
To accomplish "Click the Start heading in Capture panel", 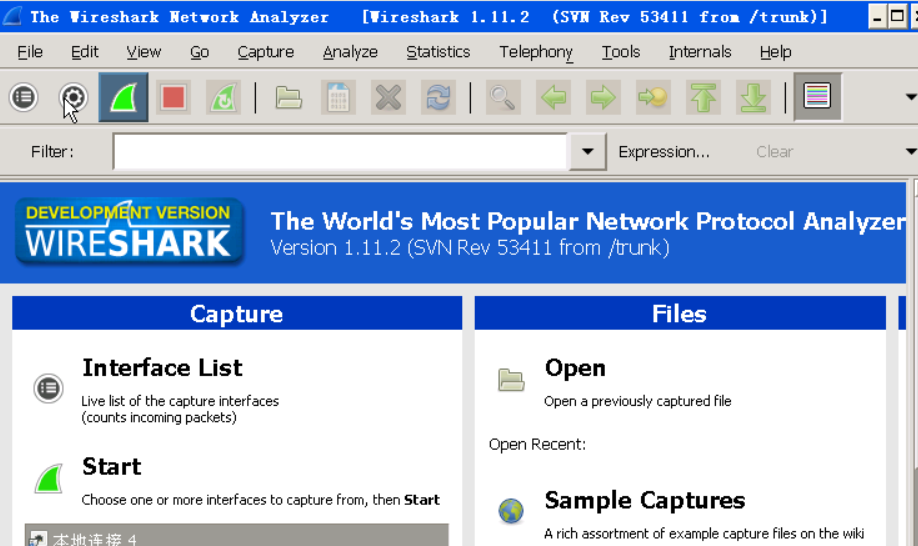I will click(111, 467).
